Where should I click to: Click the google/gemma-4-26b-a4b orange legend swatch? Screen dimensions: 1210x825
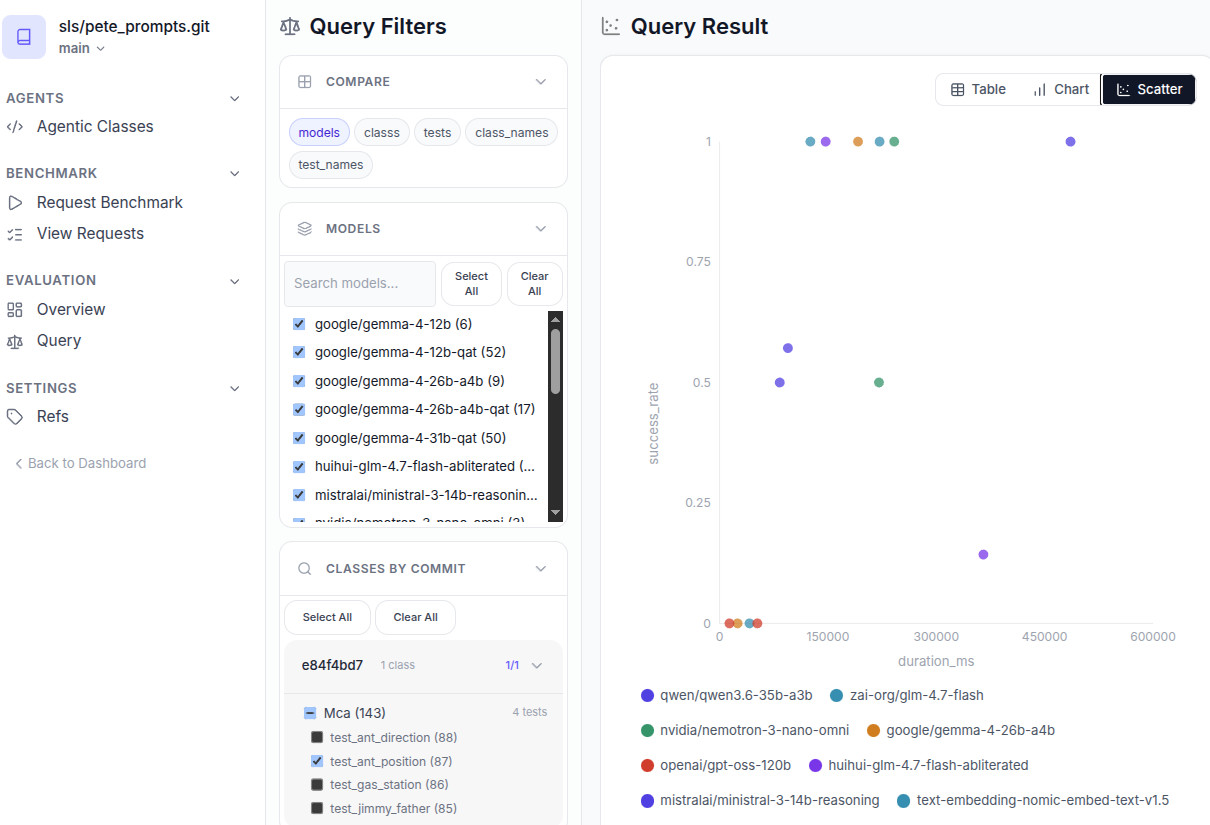[x=873, y=730]
